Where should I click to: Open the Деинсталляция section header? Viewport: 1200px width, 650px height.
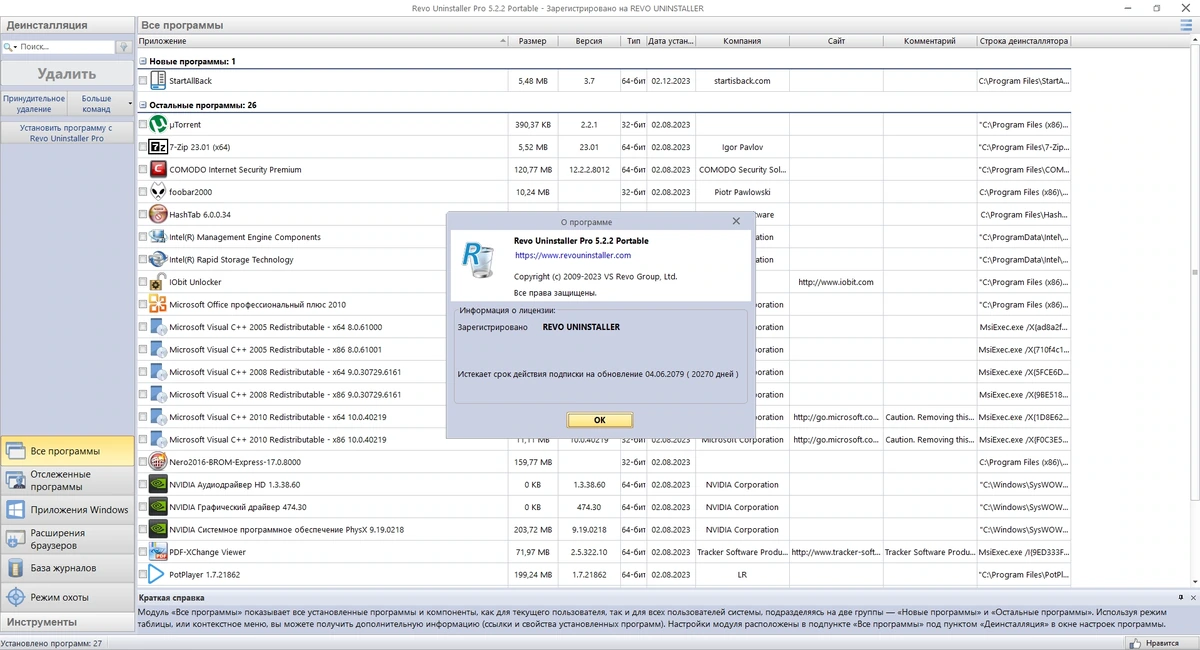[67, 25]
